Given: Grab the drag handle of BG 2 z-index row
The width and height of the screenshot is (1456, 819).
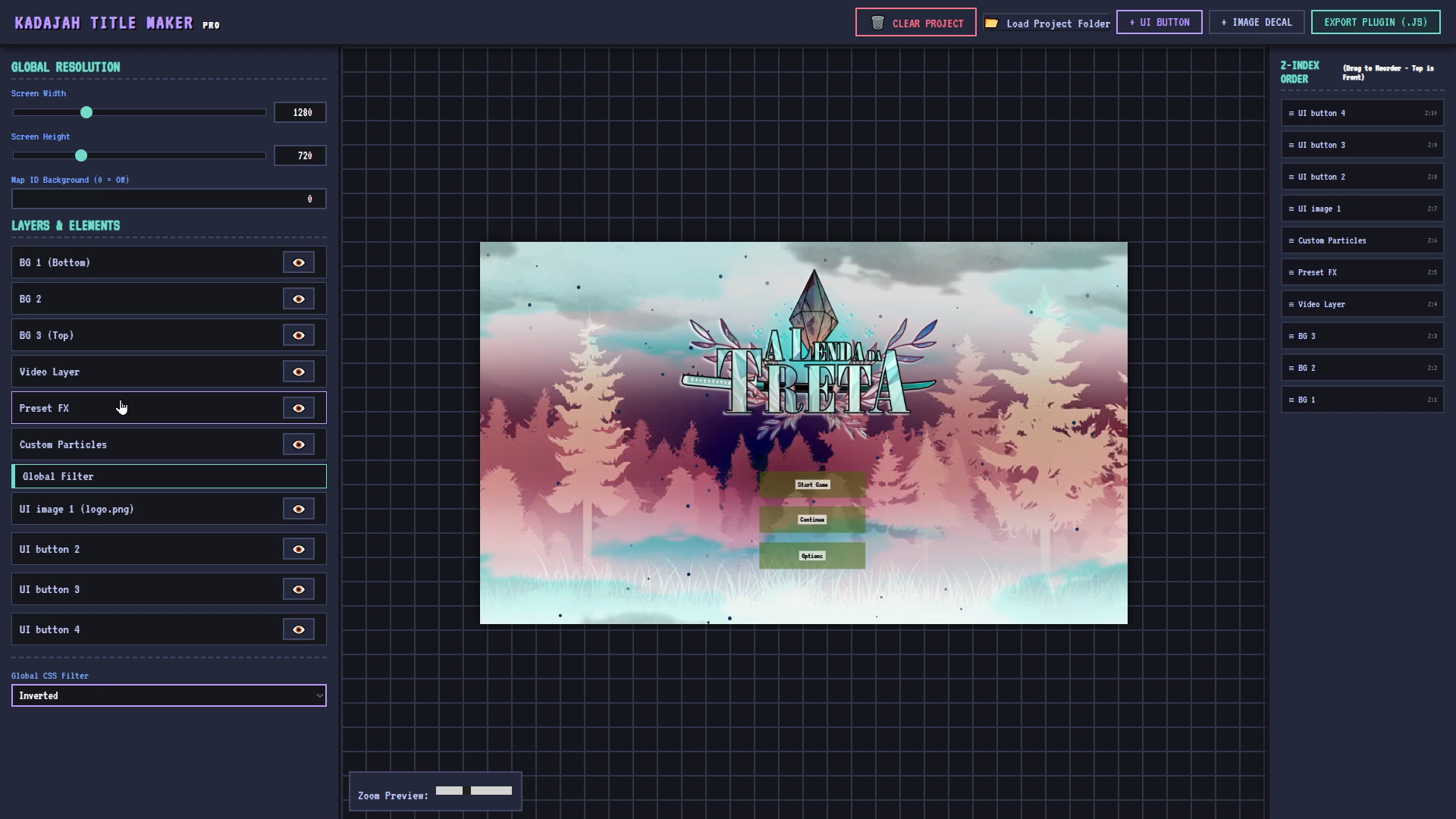Looking at the screenshot, I should (x=1291, y=368).
